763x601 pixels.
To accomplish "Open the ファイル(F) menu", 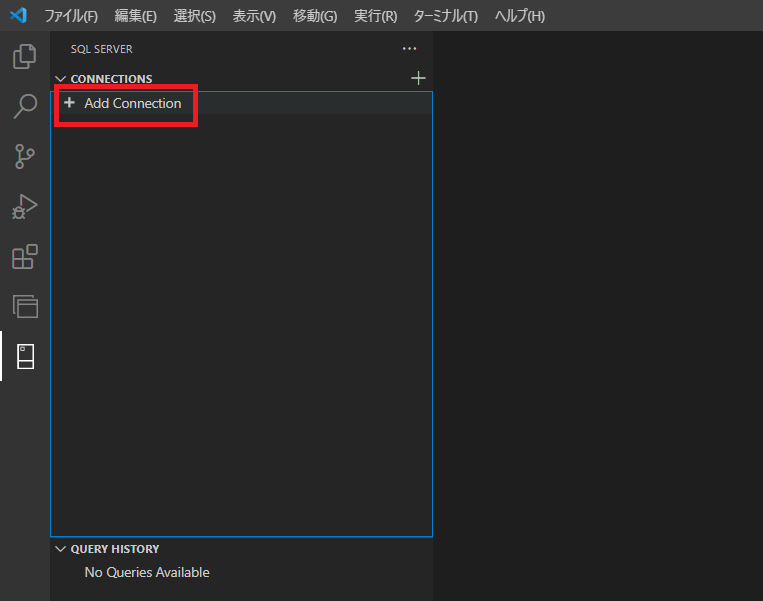I will pos(71,16).
